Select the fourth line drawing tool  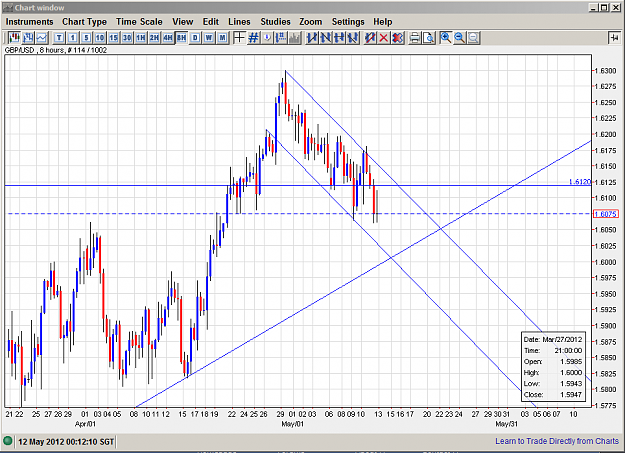[352, 38]
